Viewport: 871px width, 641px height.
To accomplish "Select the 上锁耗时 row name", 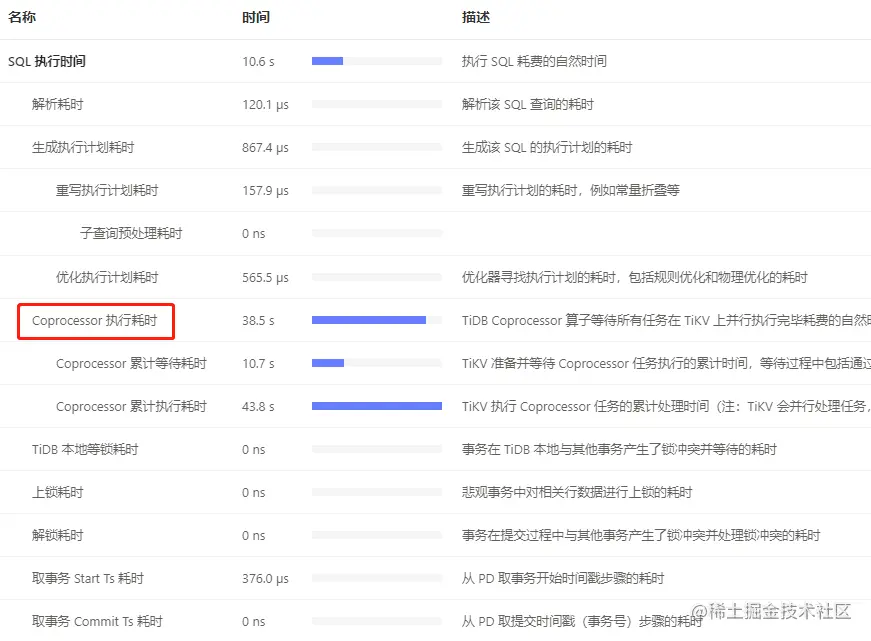I will pos(58,492).
